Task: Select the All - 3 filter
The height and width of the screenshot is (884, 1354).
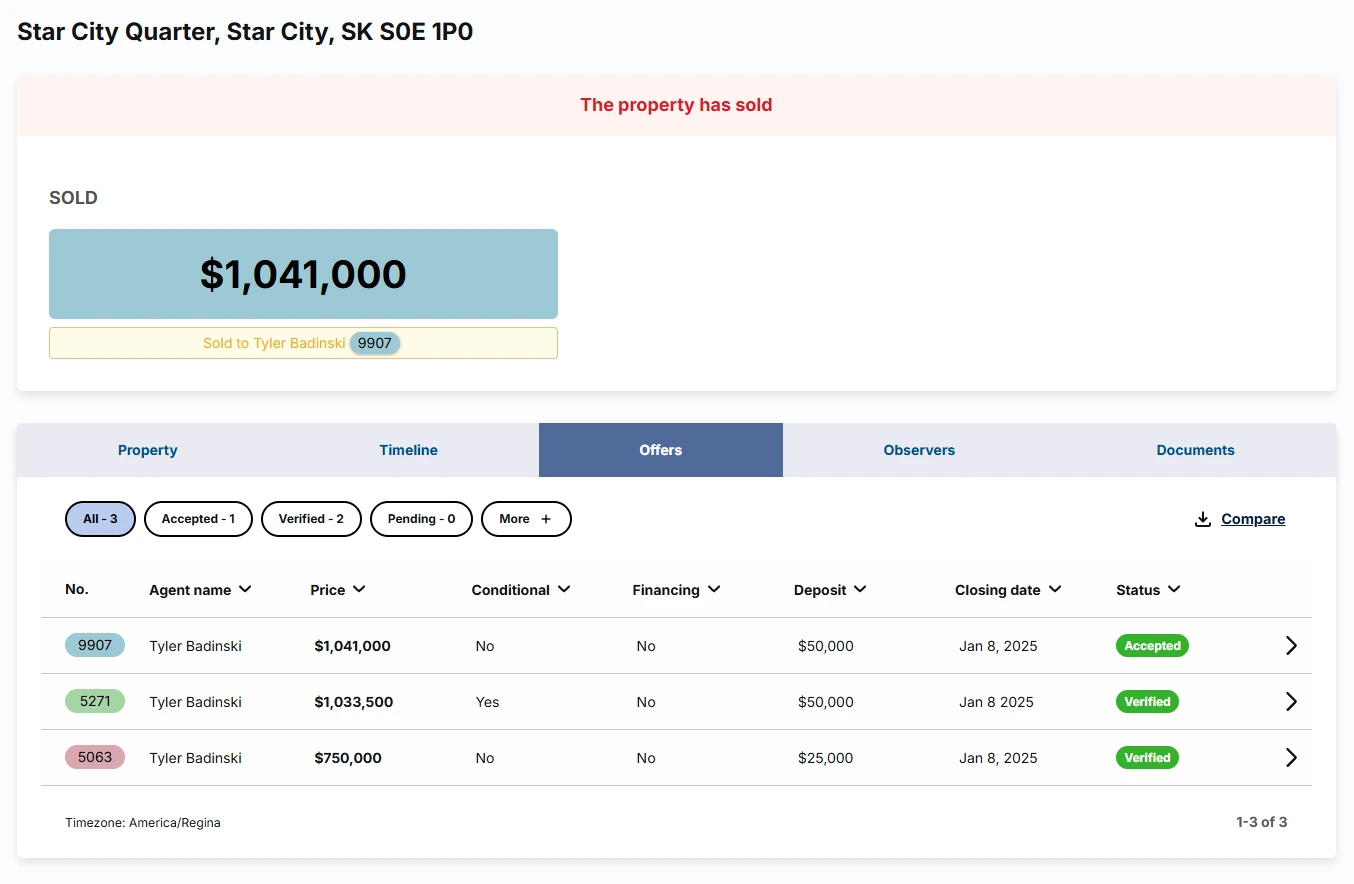Action: click(x=100, y=519)
